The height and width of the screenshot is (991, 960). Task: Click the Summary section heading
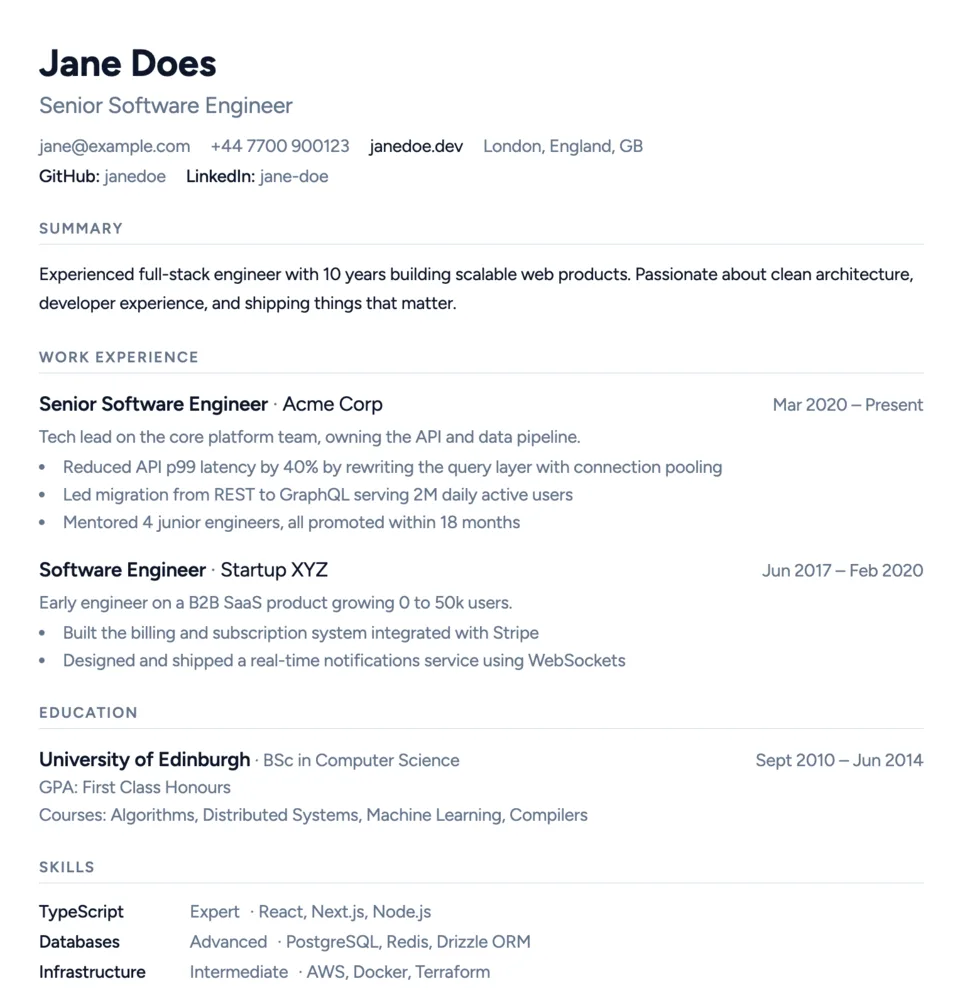(x=81, y=228)
